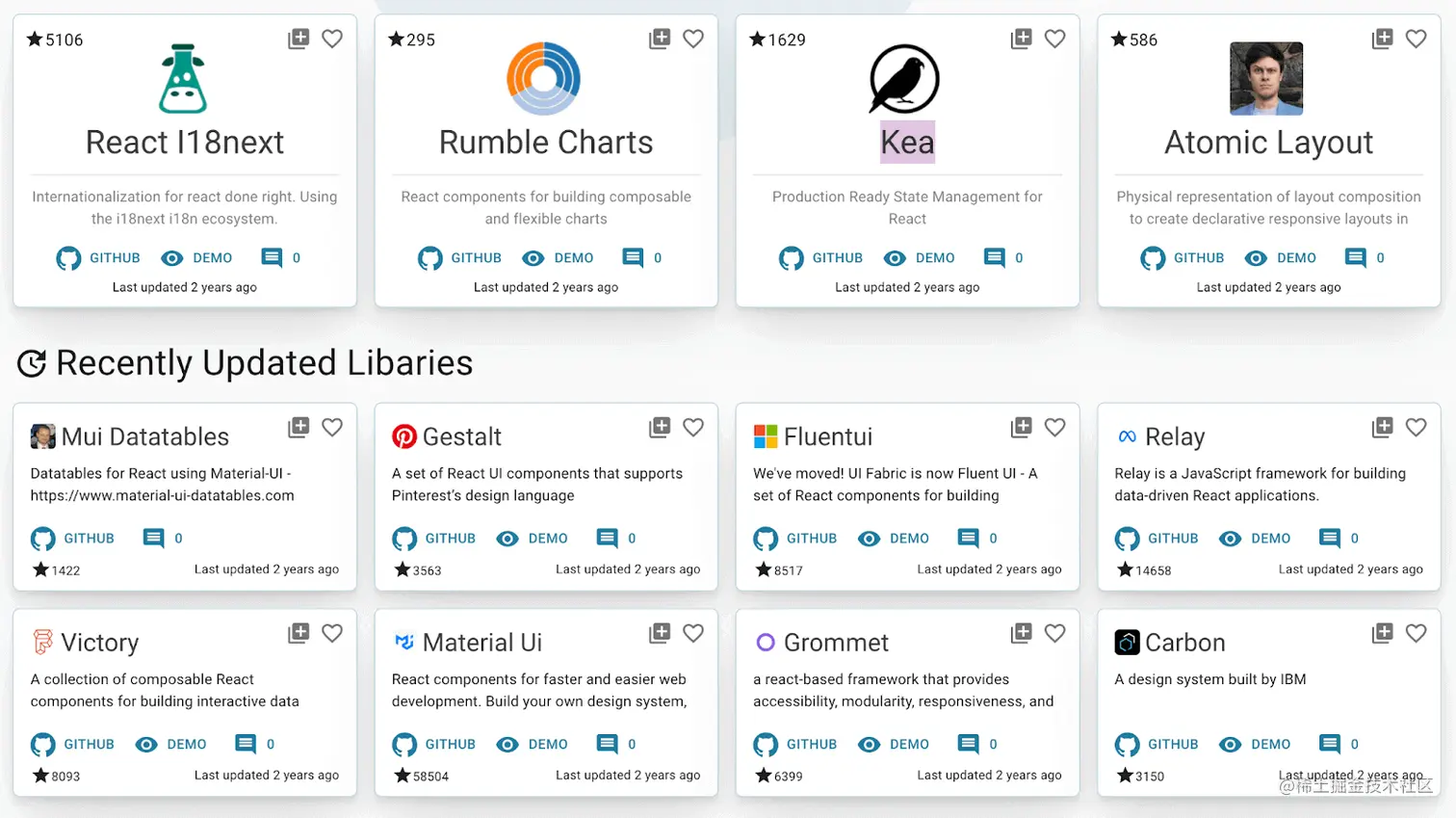Add Kea to a collection

(x=1021, y=39)
